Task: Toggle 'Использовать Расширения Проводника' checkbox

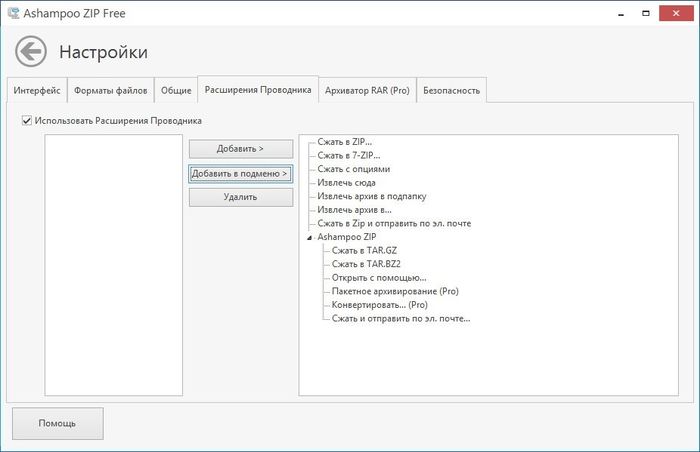Action: [x=26, y=121]
